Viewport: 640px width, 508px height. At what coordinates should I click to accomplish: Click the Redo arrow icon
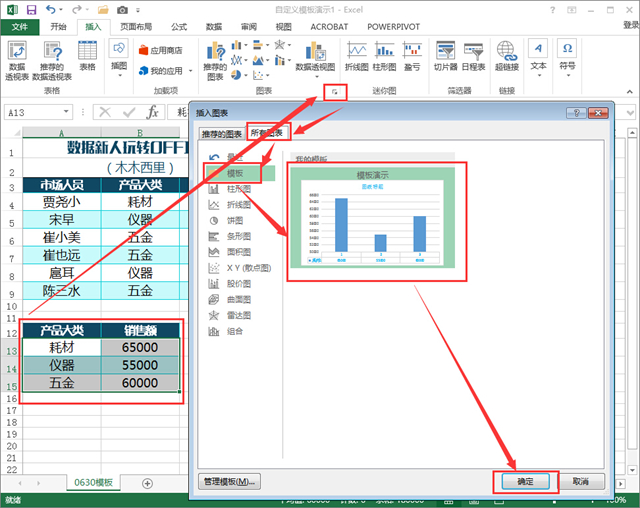tap(77, 9)
